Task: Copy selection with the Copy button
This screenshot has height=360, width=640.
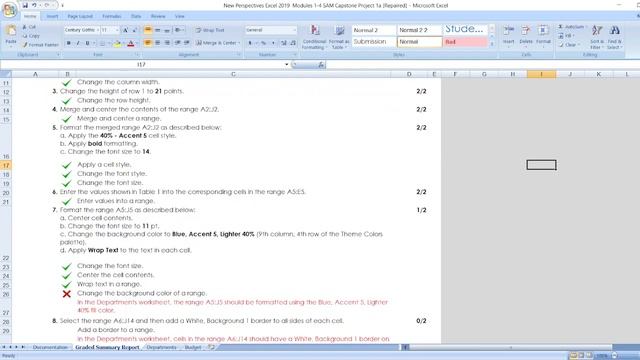Action: [x=31, y=36]
